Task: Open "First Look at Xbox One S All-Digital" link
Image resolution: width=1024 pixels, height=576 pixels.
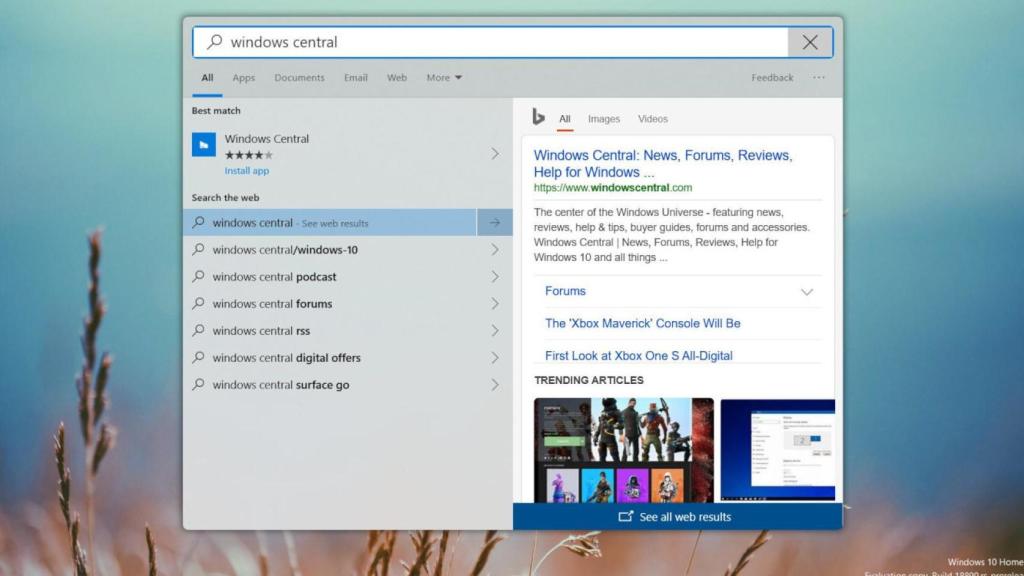Action: 638,355
